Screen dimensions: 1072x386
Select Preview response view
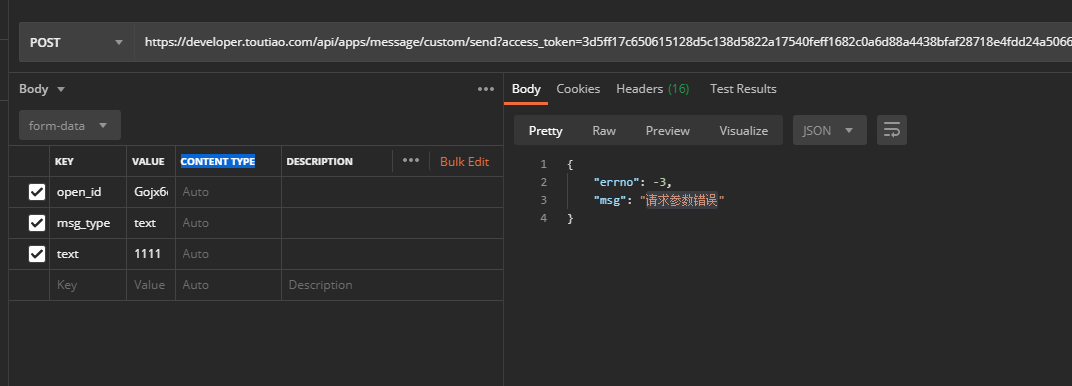pos(667,130)
